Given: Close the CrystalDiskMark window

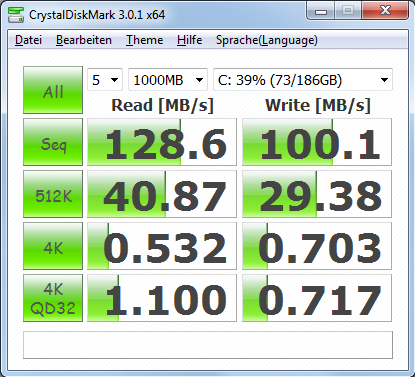Looking at the screenshot, I should [x=385, y=11].
